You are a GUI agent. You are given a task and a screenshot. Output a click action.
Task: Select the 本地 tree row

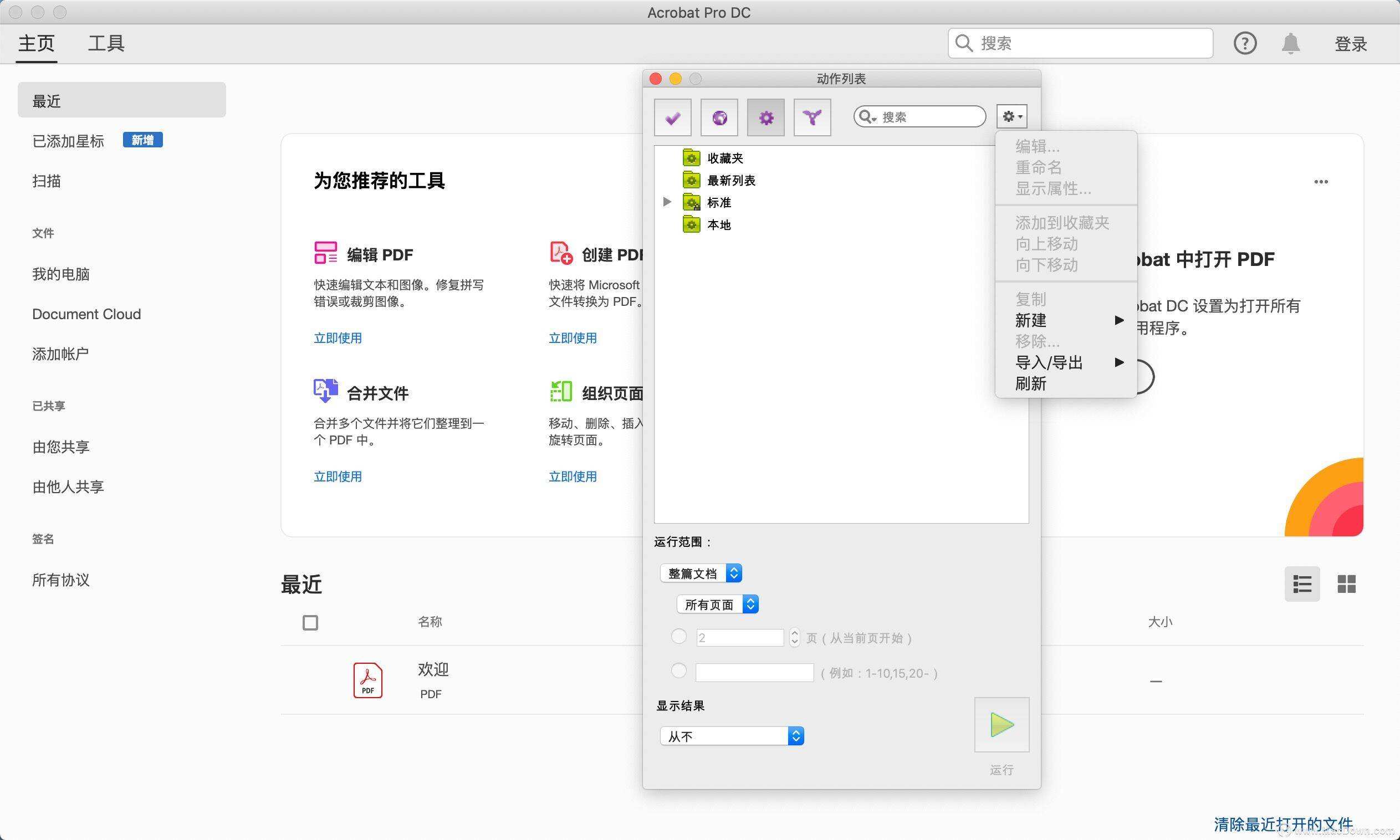point(841,224)
